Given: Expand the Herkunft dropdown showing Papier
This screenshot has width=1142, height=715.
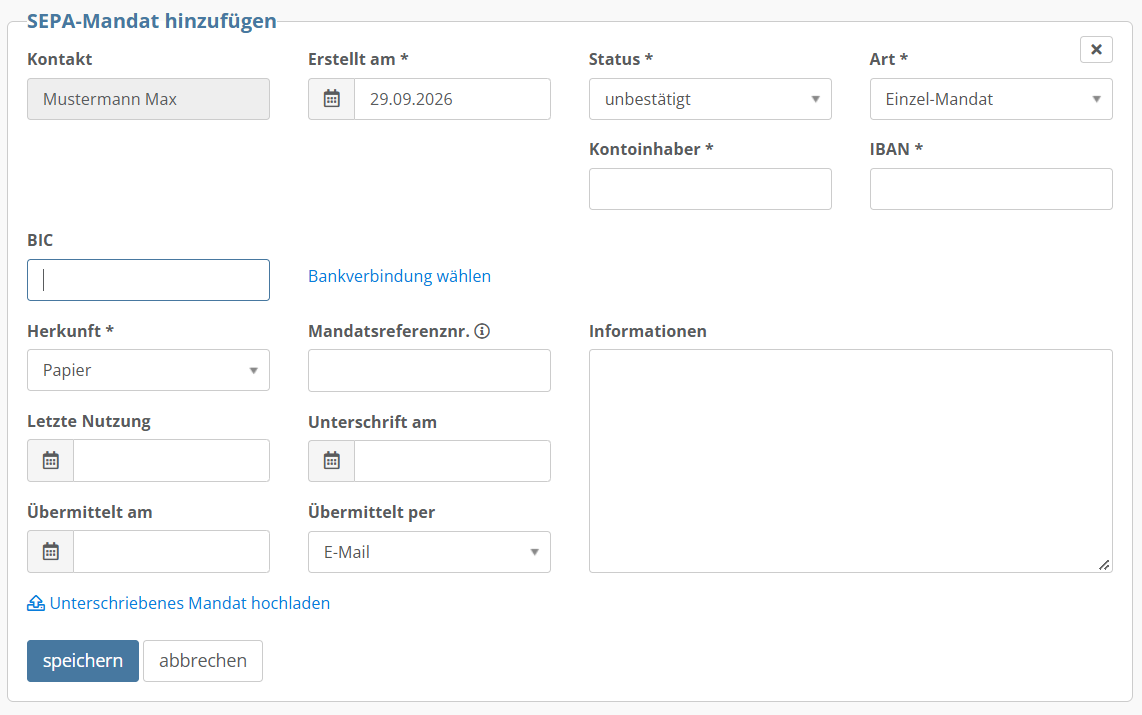Looking at the screenshot, I should (x=149, y=370).
